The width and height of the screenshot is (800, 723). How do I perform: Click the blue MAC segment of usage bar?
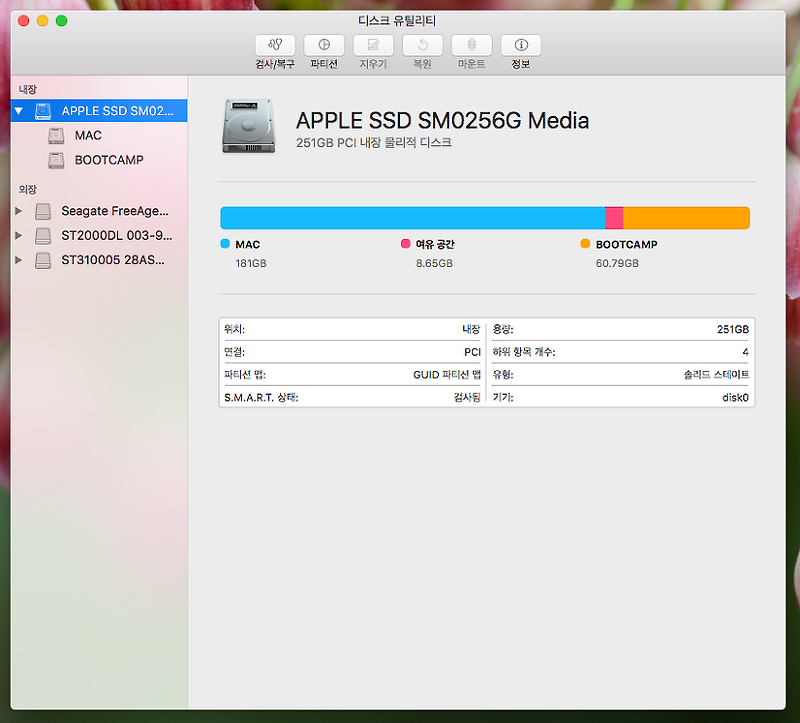coord(412,218)
